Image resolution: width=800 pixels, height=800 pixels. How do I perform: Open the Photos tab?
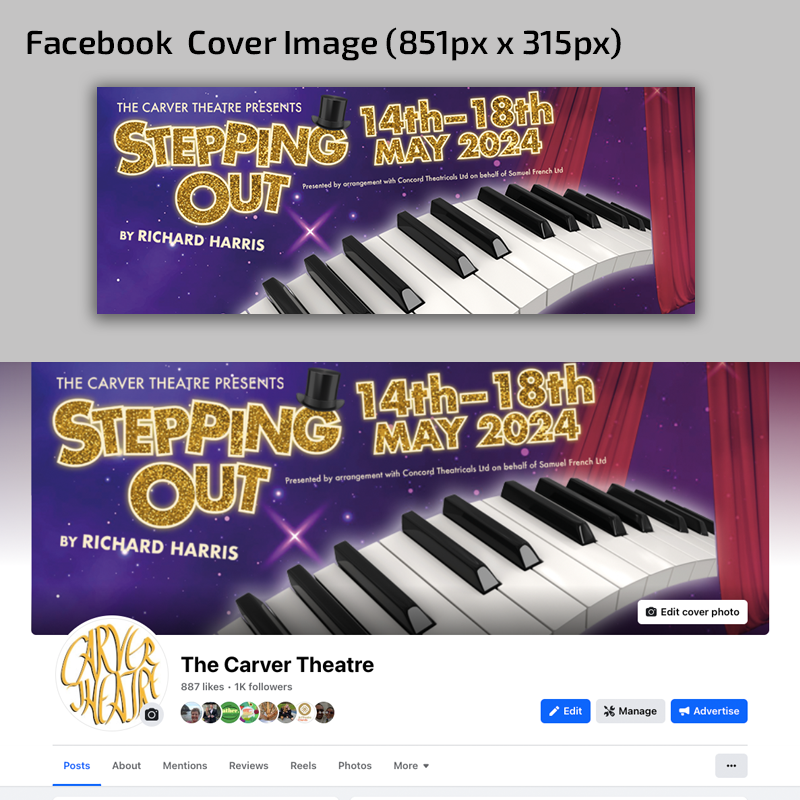[355, 765]
